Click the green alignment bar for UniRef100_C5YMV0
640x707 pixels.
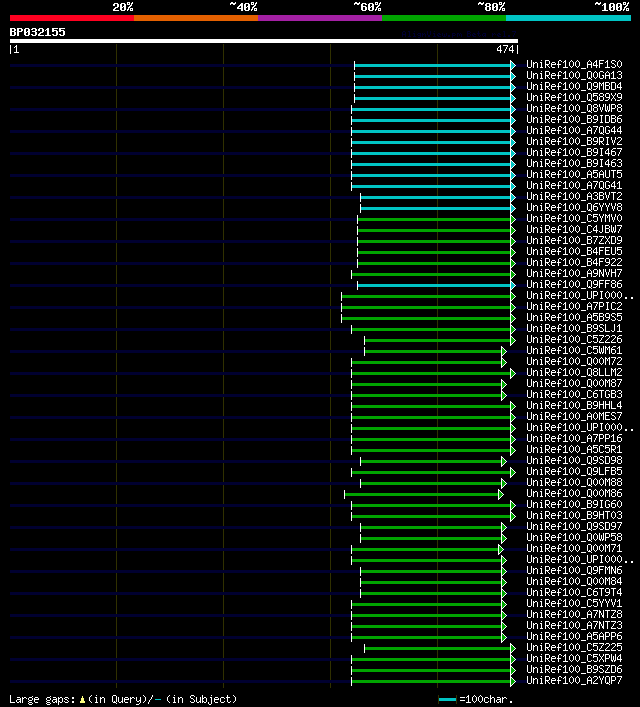point(434,219)
